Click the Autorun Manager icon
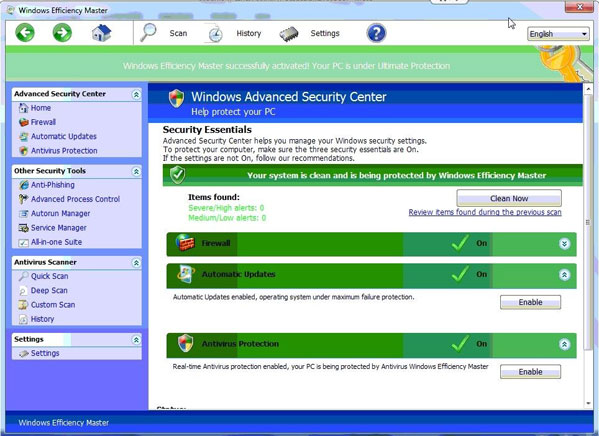Viewport: 599px width, 436px height. (24, 214)
